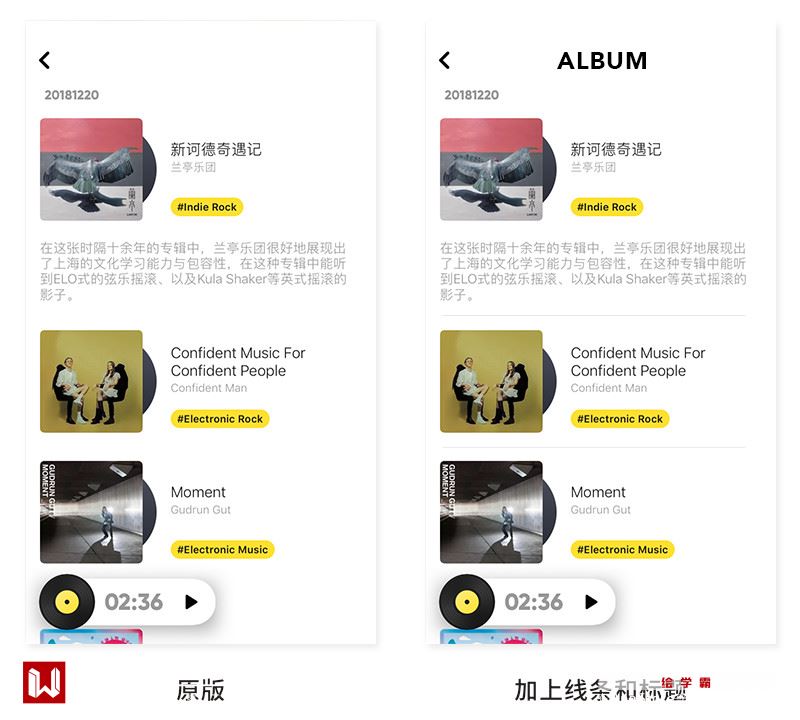
Task: Click red logo icon at bottom left
Action: pyautogui.click(x=44, y=682)
